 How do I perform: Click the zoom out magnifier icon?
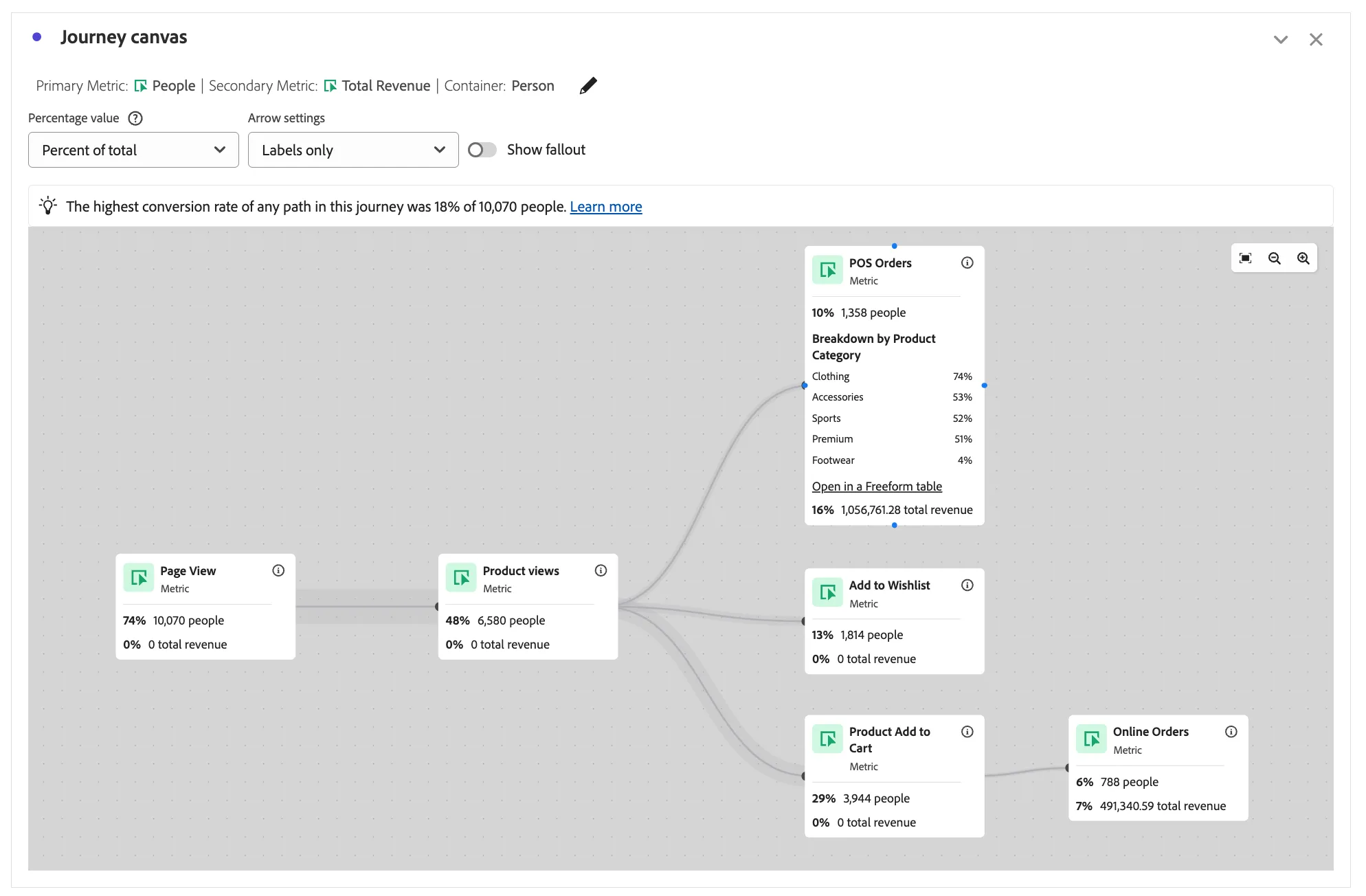click(x=1274, y=258)
